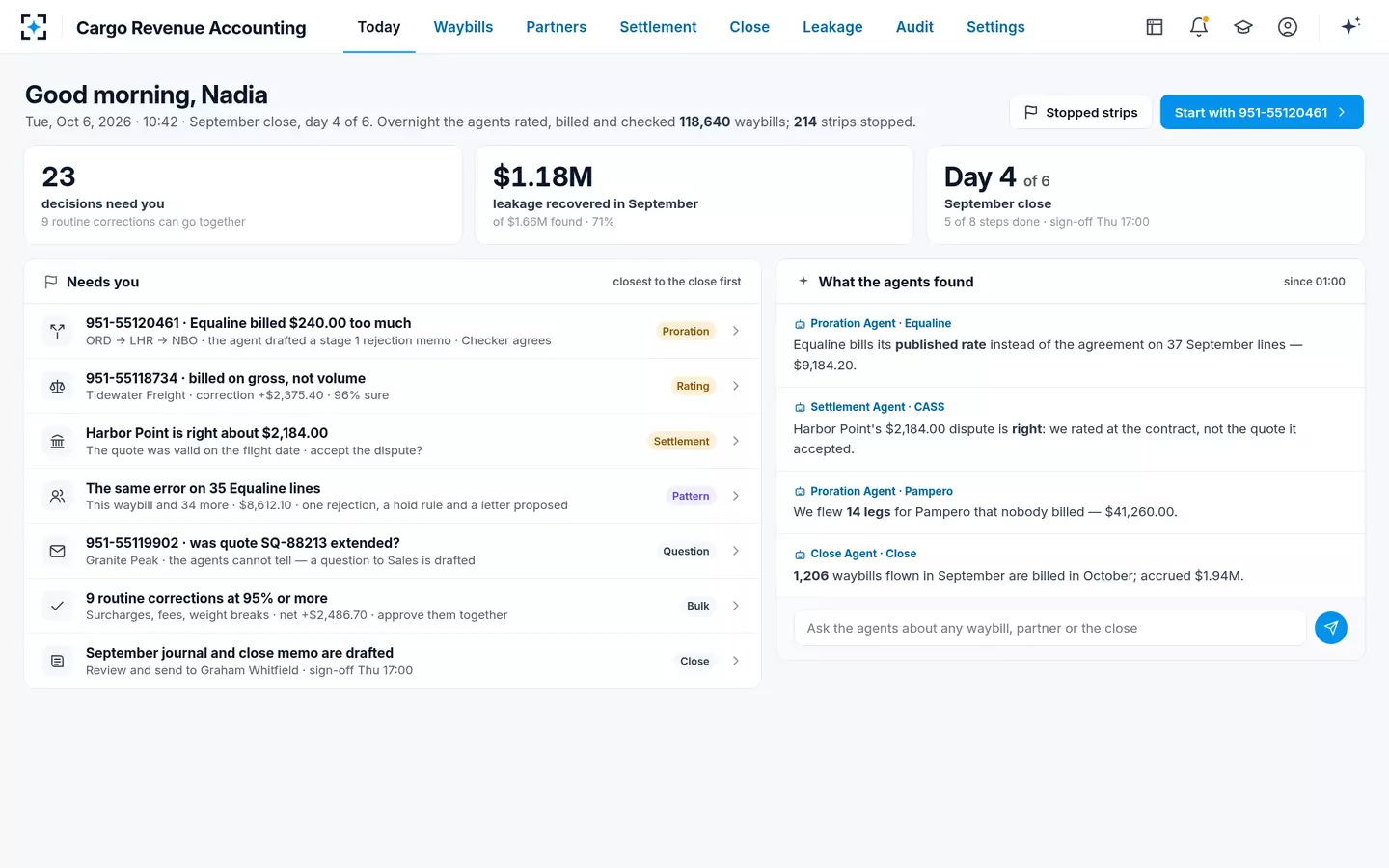Open the Proration Agent · Equaline link
The width and height of the screenshot is (1389, 868).
(881, 324)
